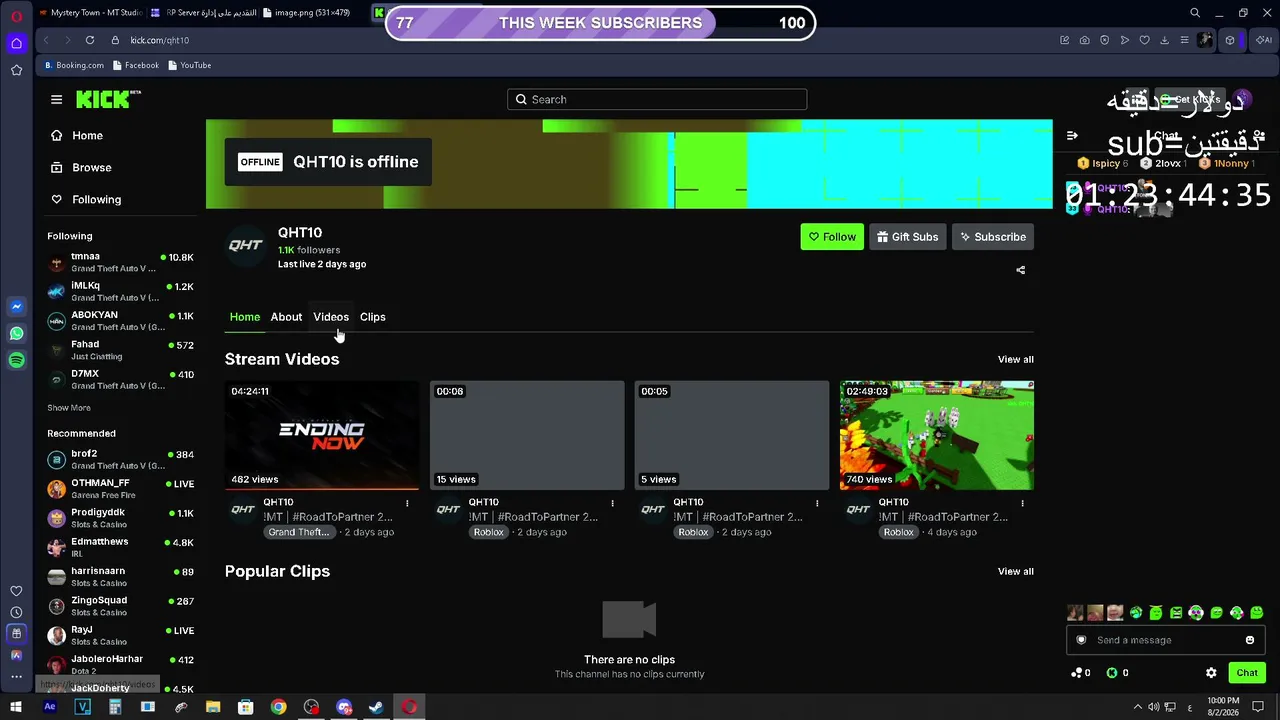
Task: Open tmnaa channel in Following list
Action: 121,263
